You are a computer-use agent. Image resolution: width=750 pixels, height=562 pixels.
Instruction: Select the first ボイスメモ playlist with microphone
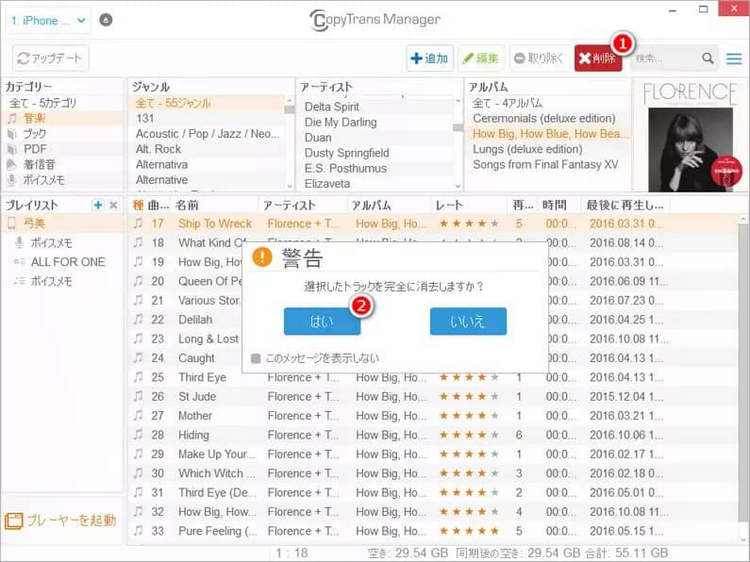point(51,242)
